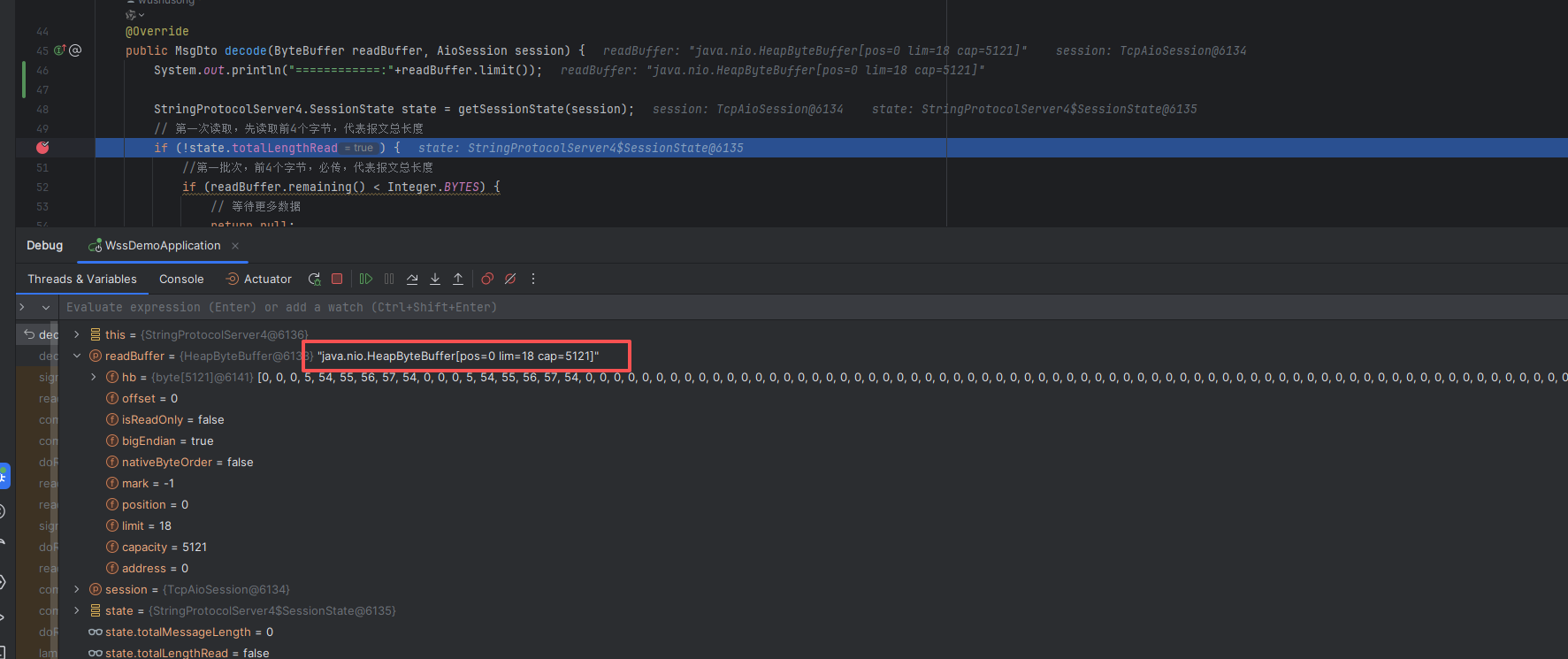Resume program execution
The height and width of the screenshot is (659, 1568).
coord(365,279)
